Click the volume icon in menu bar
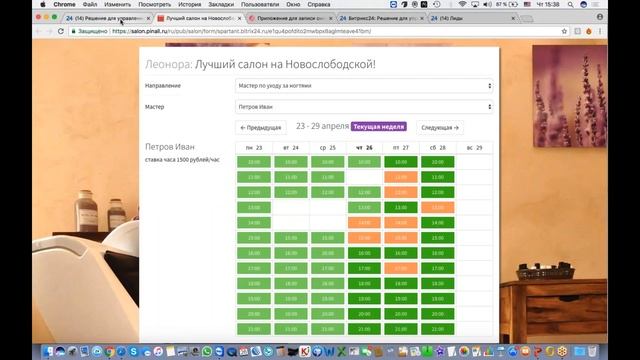640x360 pixels. [487, 4]
